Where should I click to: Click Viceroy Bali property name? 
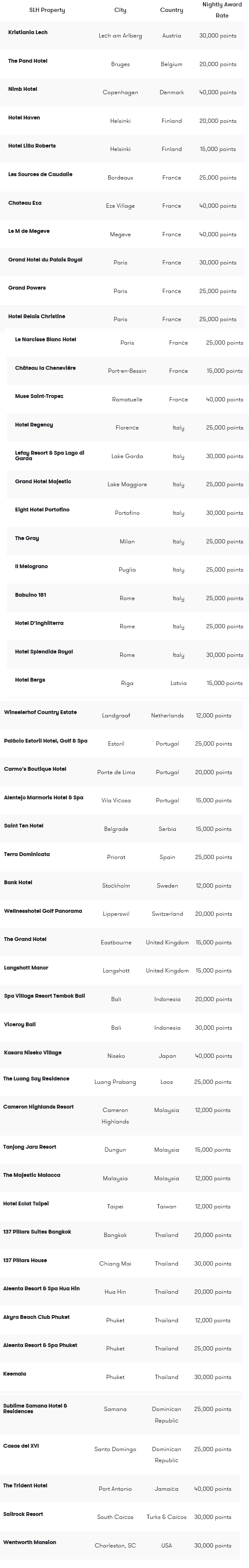20,1025
